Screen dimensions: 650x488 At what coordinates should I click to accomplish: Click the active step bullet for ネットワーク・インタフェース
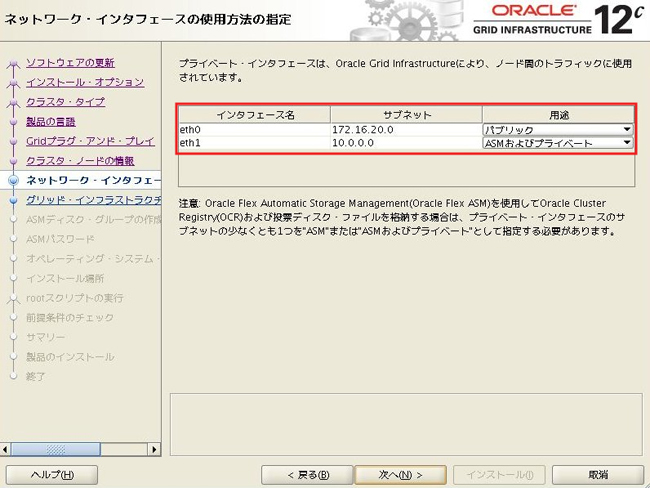(x=14, y=180)
